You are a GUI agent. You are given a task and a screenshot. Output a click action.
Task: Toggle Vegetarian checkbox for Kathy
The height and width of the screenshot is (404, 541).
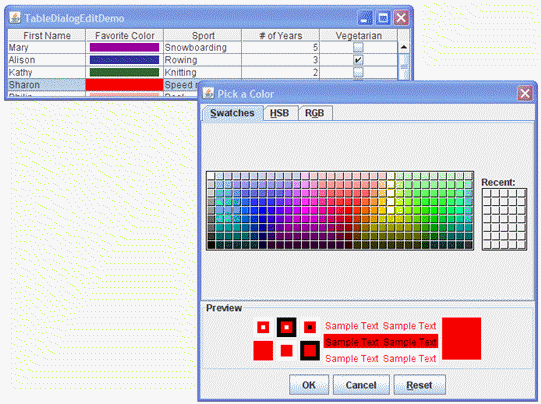358,72
